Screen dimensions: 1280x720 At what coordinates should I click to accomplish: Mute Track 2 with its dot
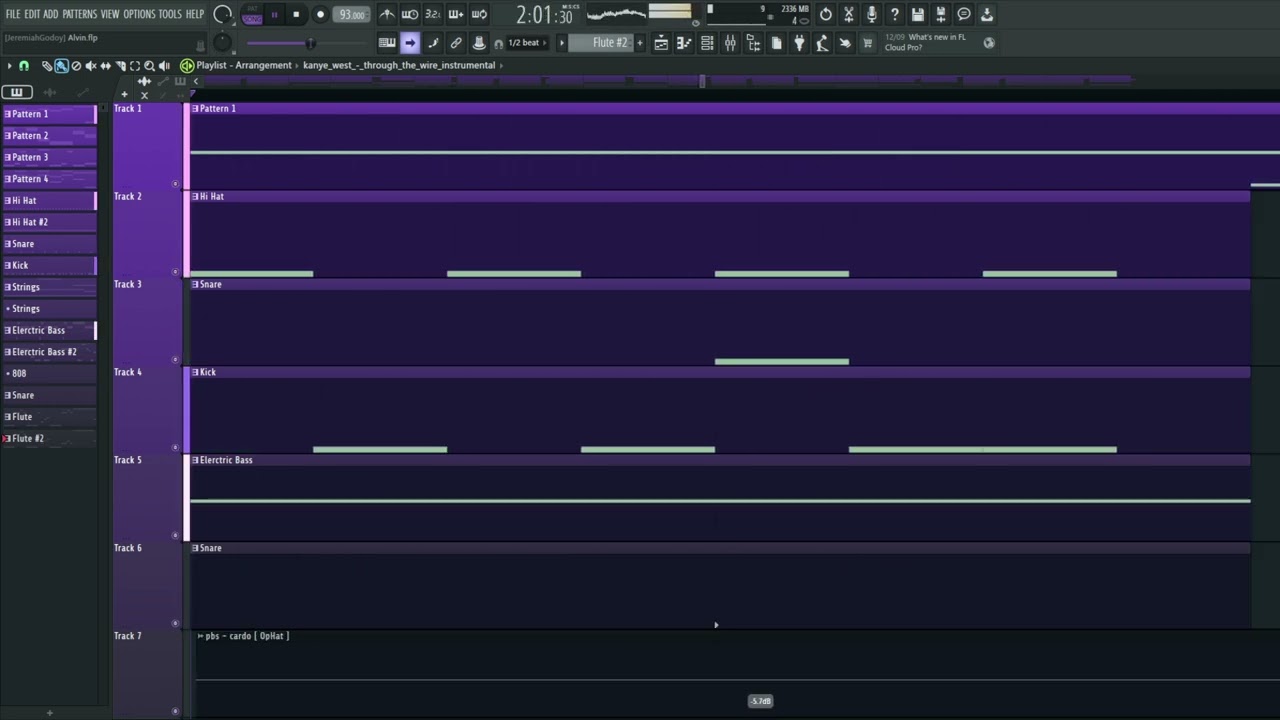pos(176,271)
